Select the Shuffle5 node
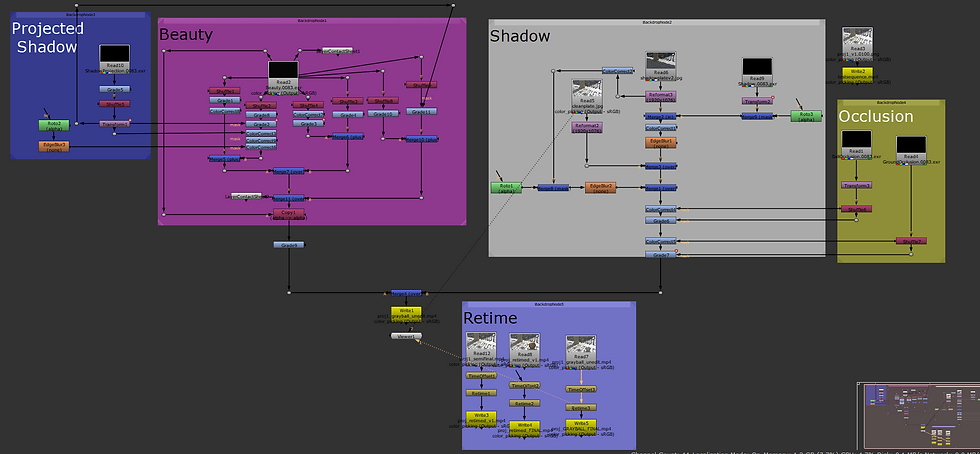The width and height of the screenshot is (980, 454). [x=114, y=104]
